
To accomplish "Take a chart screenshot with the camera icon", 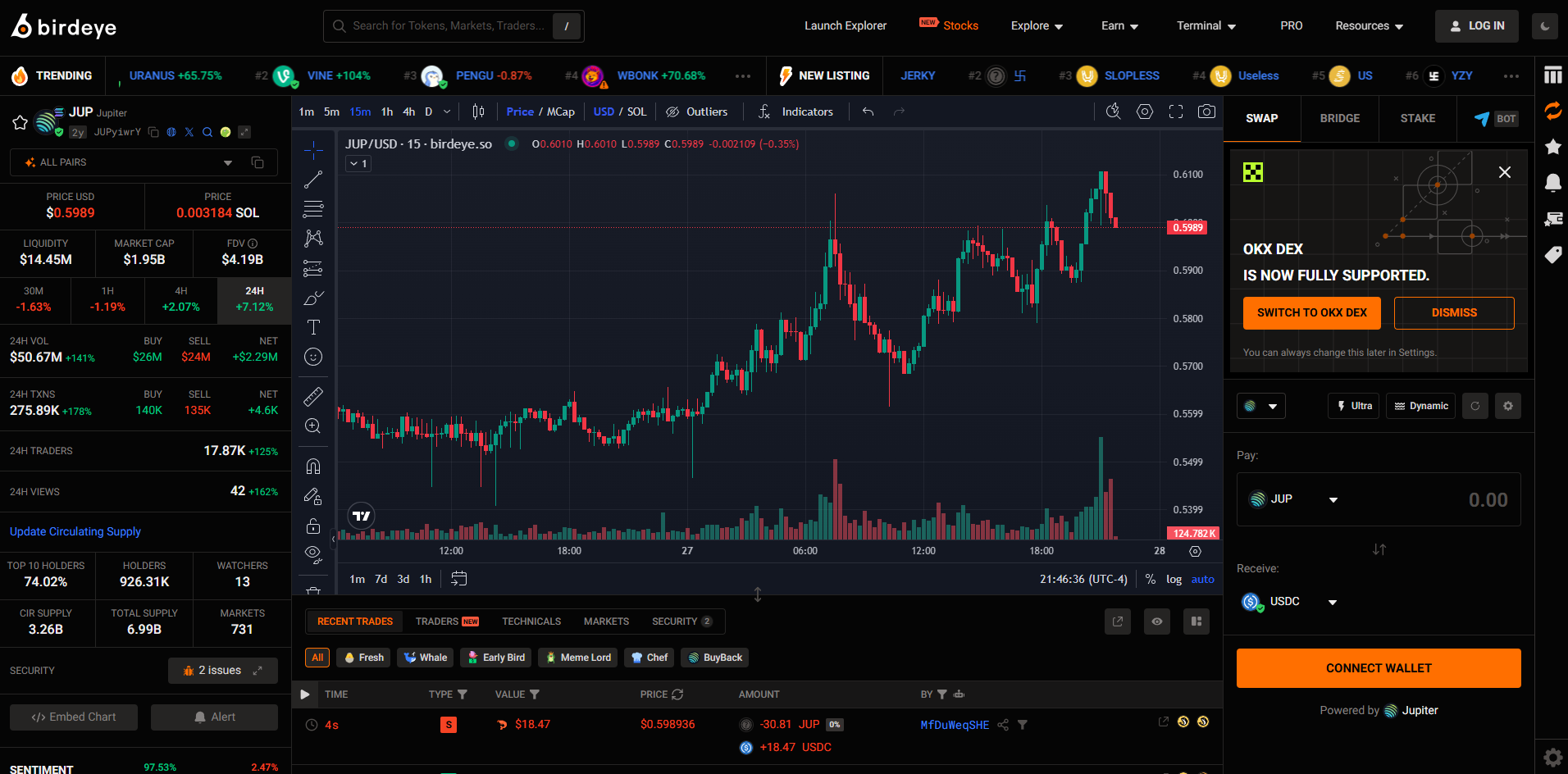I will click(1206, 112).
